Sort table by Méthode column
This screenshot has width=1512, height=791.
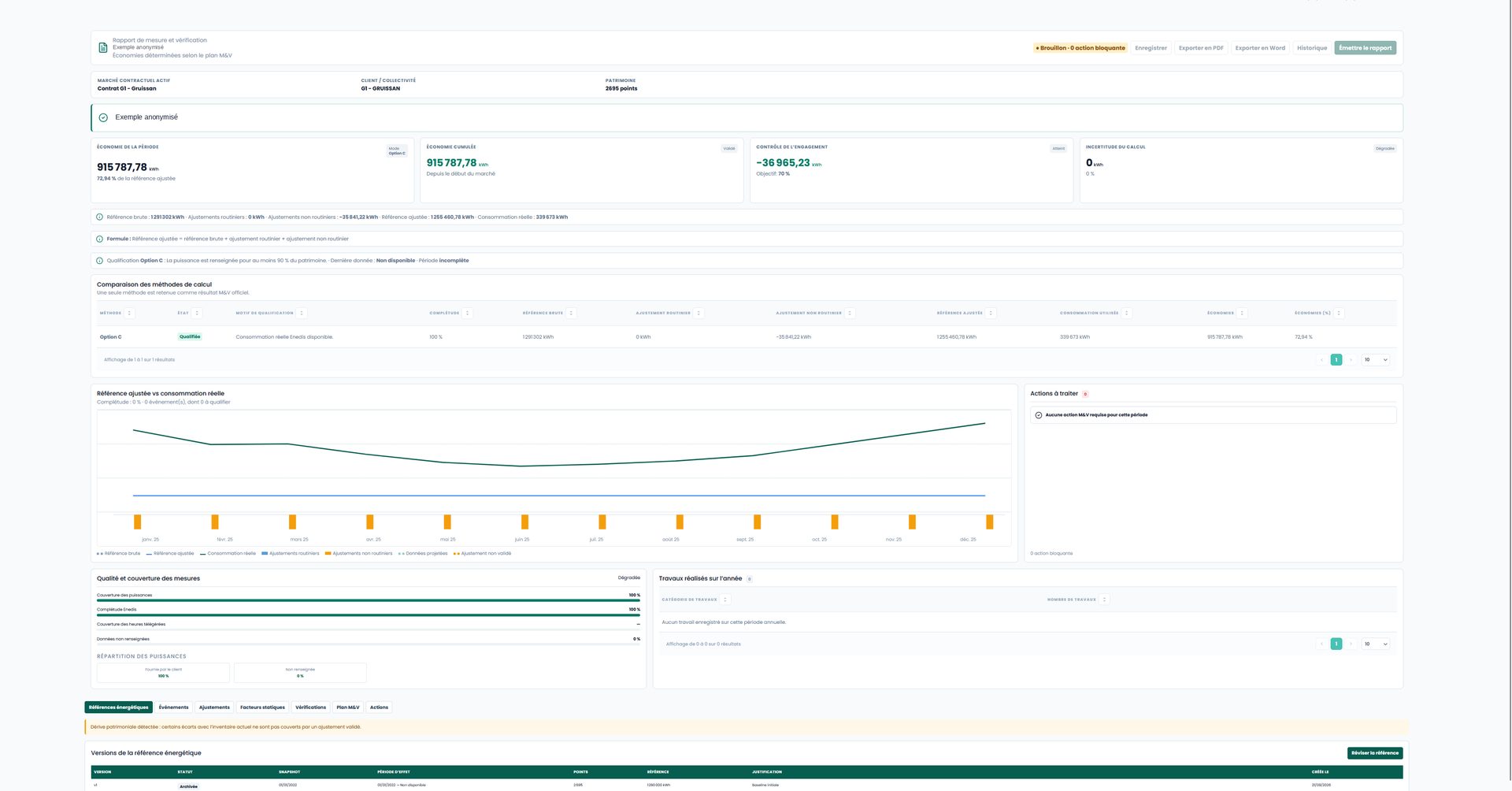[130, 314]
